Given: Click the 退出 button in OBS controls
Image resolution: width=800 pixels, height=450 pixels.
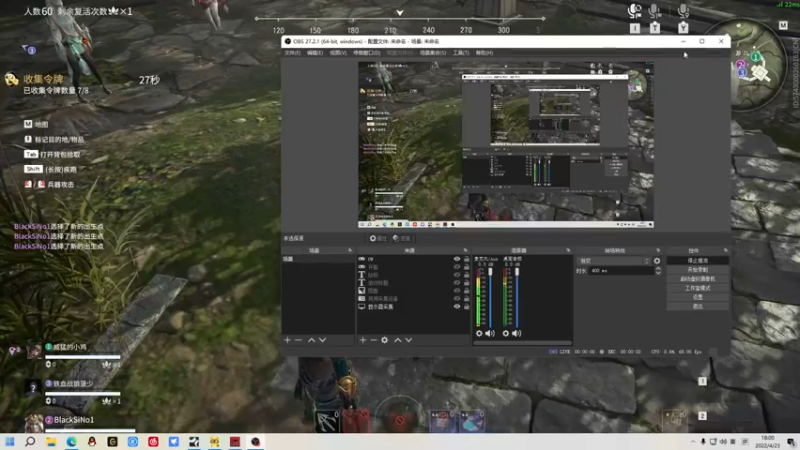Looking at the screenshot, I should pos(697,307).
